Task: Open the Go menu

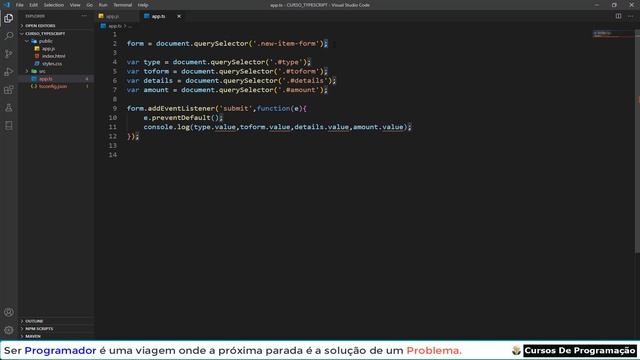Action: (89, 5)
